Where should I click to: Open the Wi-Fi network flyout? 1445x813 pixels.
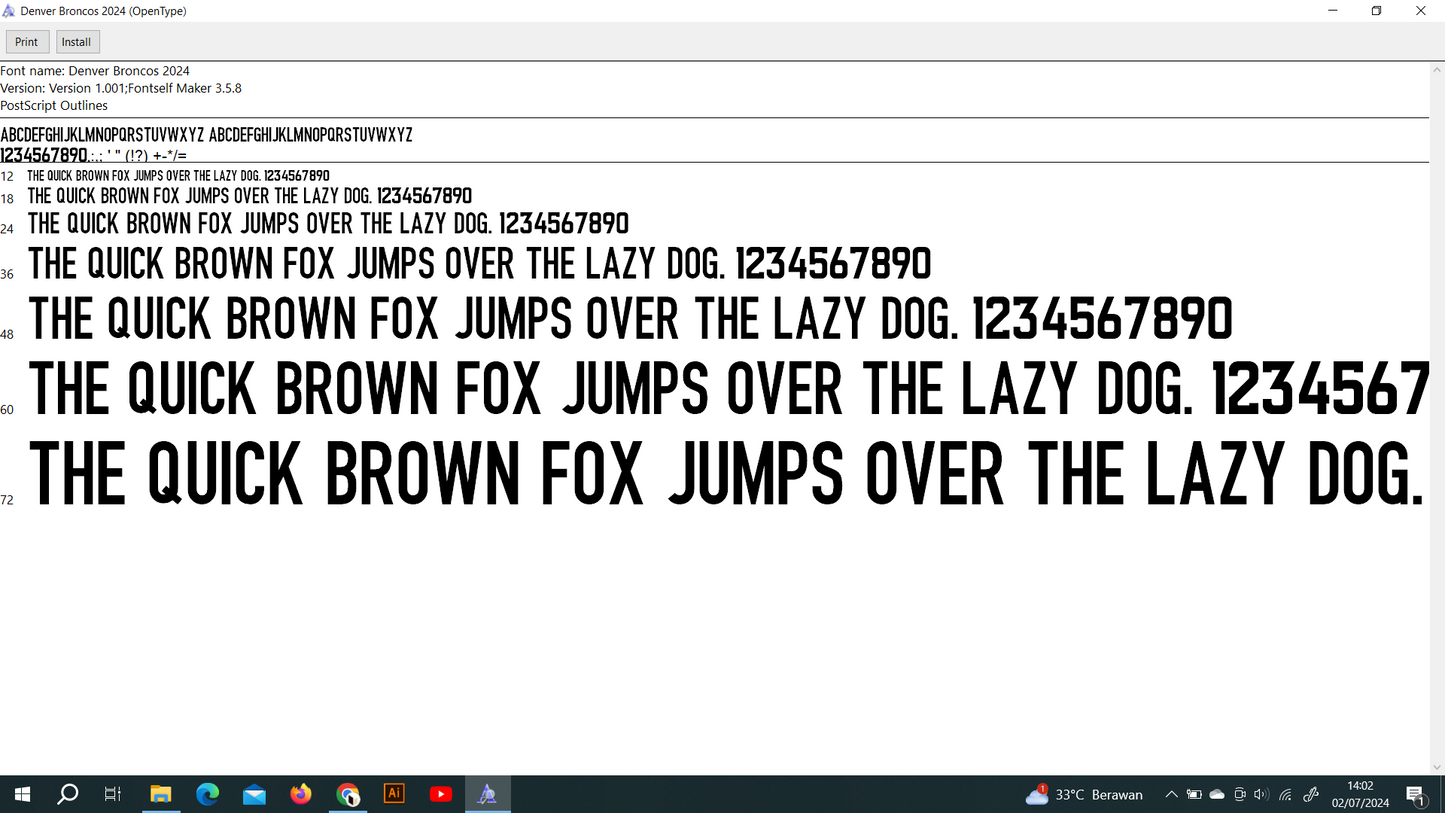[x=1286, y=795]
